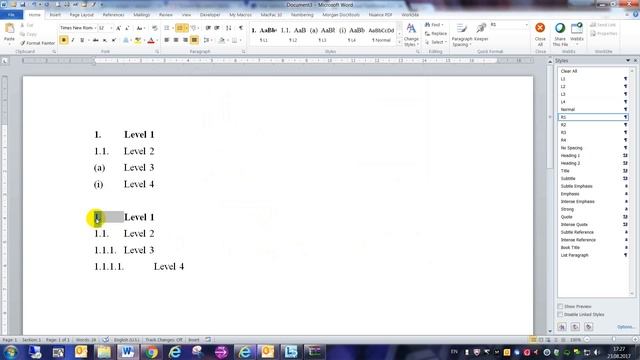The height and width of the screenshot is (360, 640).
Task: Open Google Chrome from the taskbar
Action: tap(151, 352)
